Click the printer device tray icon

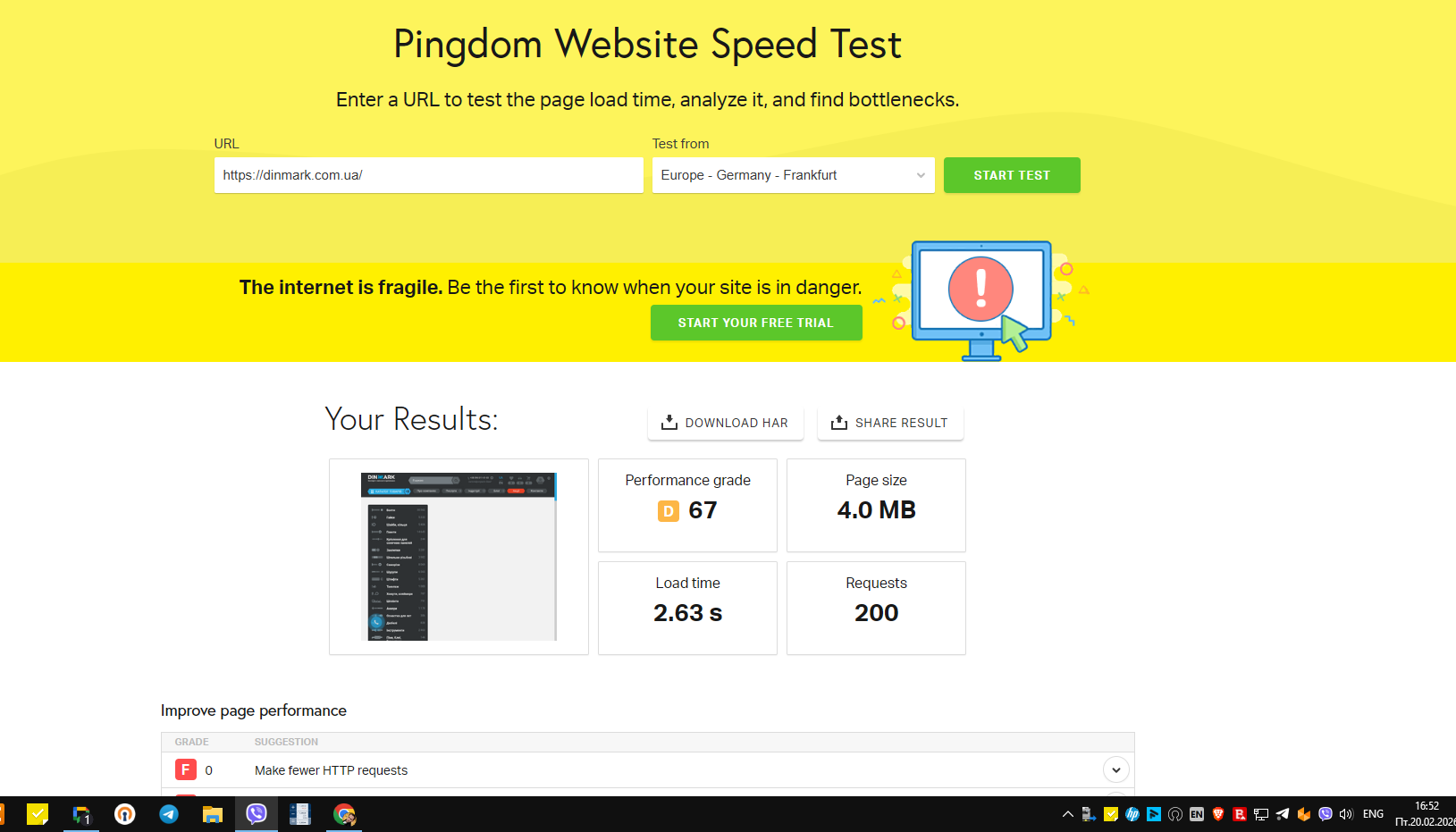pos(1089,814)
